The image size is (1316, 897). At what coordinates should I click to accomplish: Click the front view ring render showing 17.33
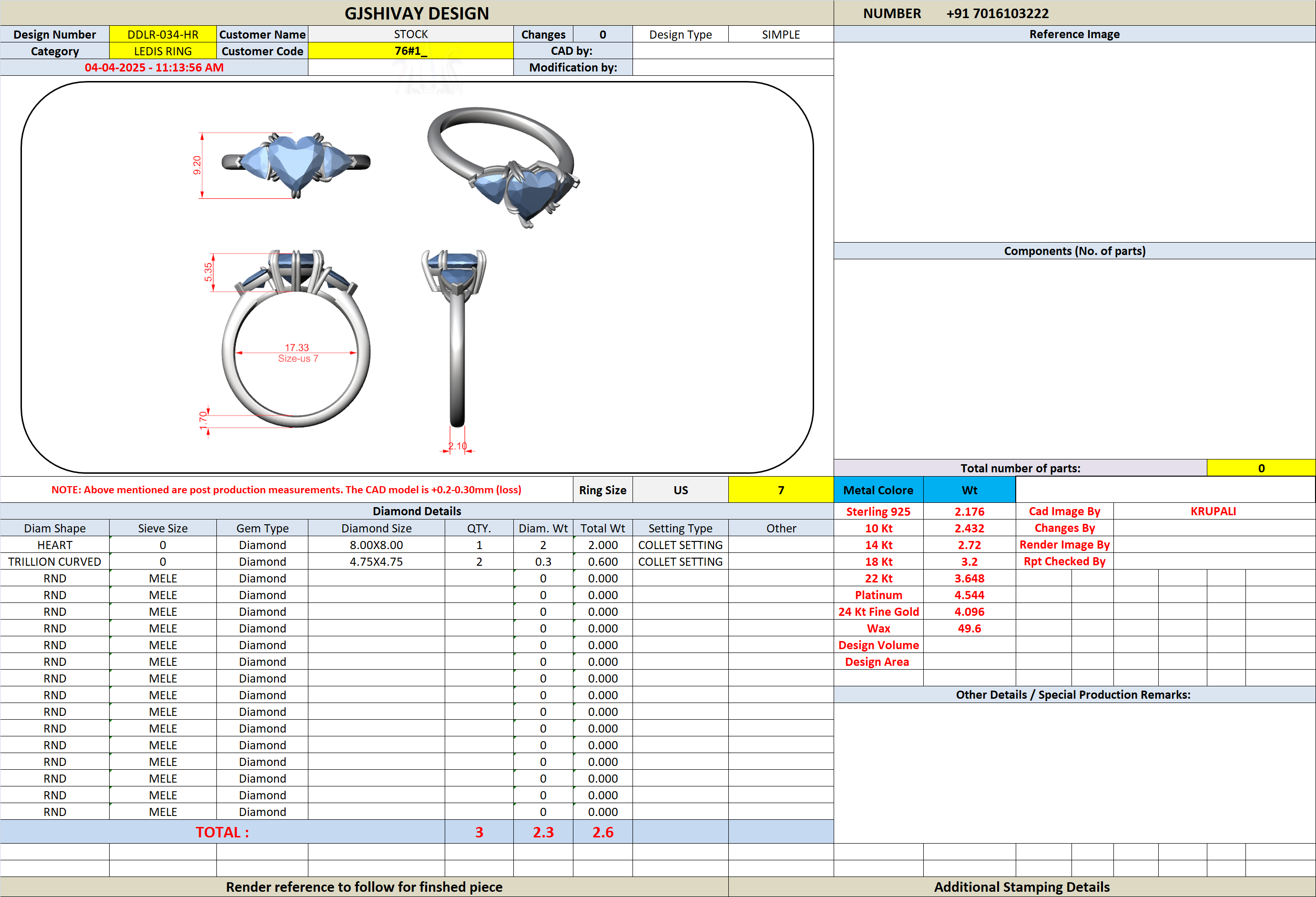[x=296, y=339]
